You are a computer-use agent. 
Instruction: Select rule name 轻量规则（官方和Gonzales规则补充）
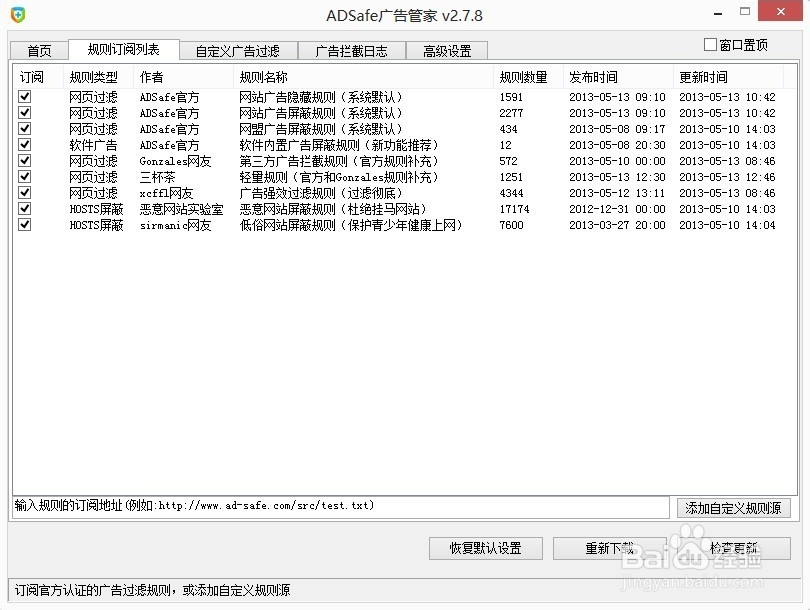pyautogui.click(x=339, y=177)
